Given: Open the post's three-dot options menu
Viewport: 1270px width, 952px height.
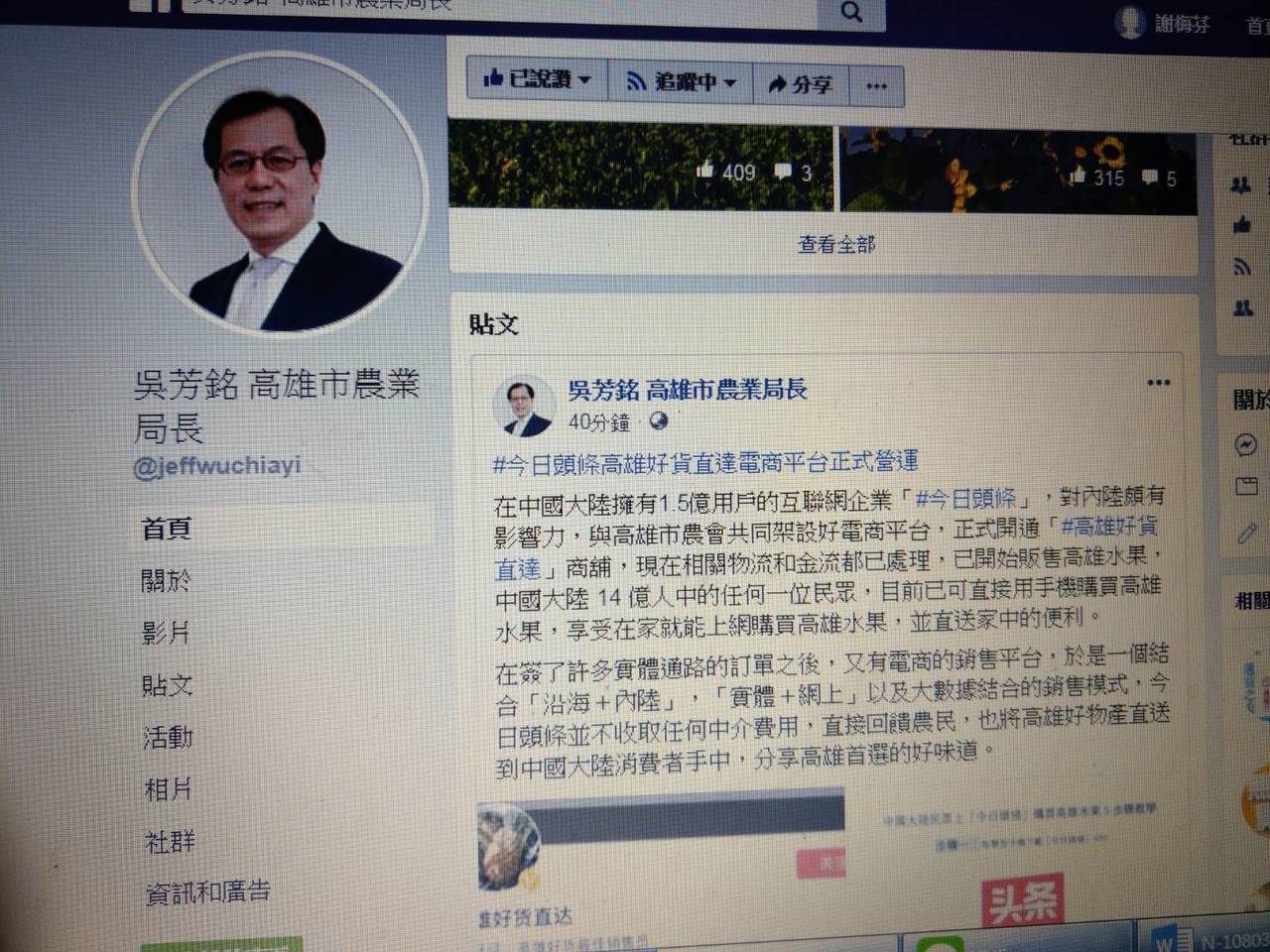Looking at the screenshot, I should [x=1158, y=382].
